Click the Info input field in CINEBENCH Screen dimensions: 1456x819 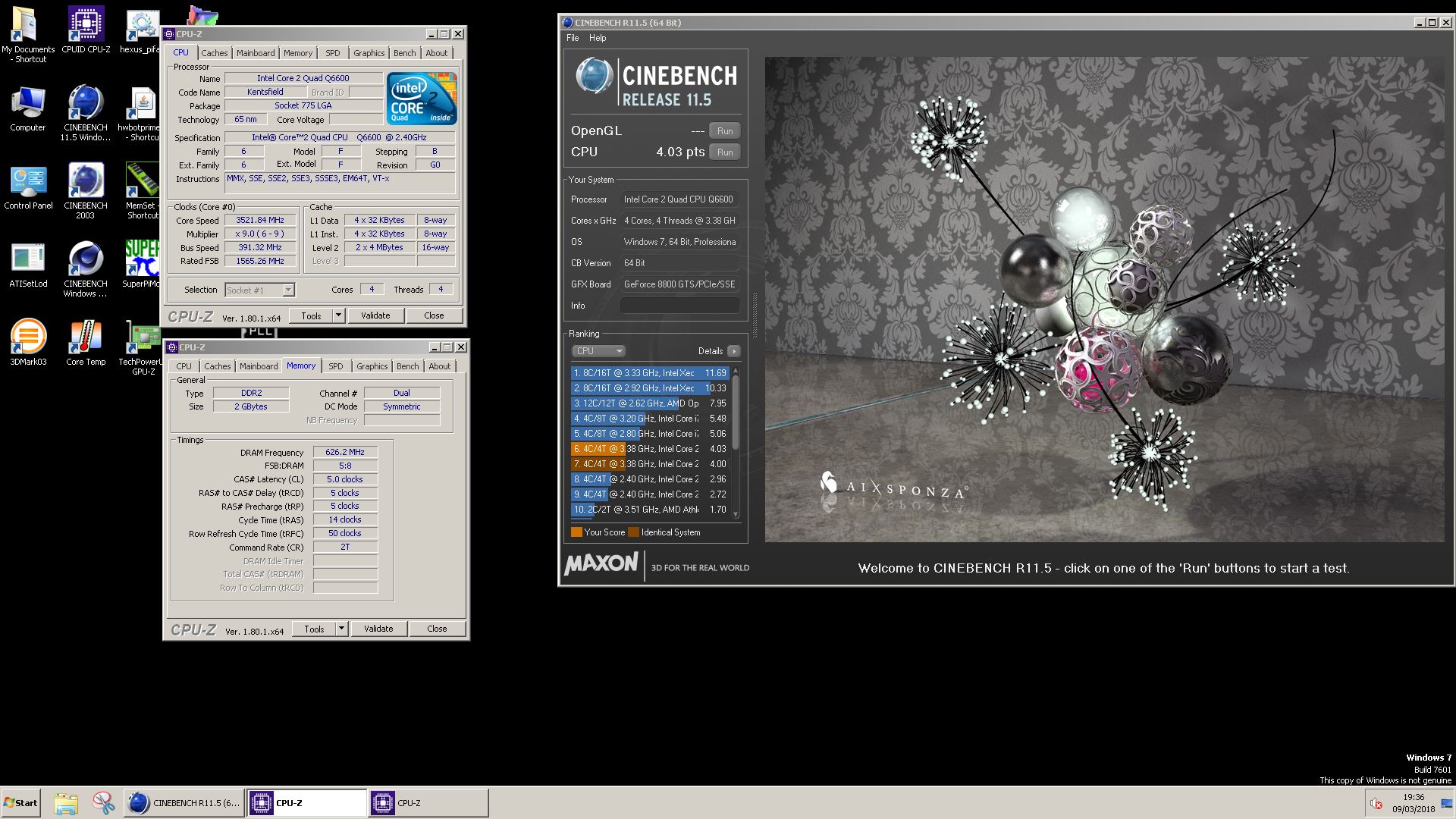click(679, 306)
